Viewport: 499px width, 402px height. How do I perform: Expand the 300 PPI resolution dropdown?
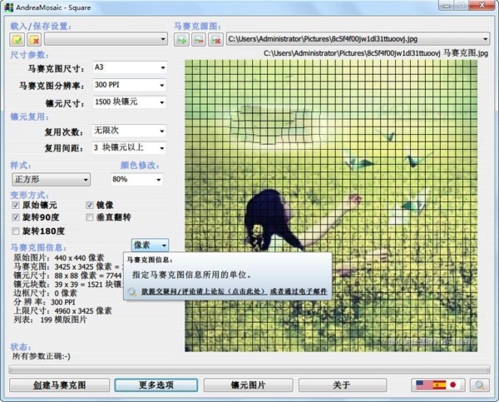point(129,85)
